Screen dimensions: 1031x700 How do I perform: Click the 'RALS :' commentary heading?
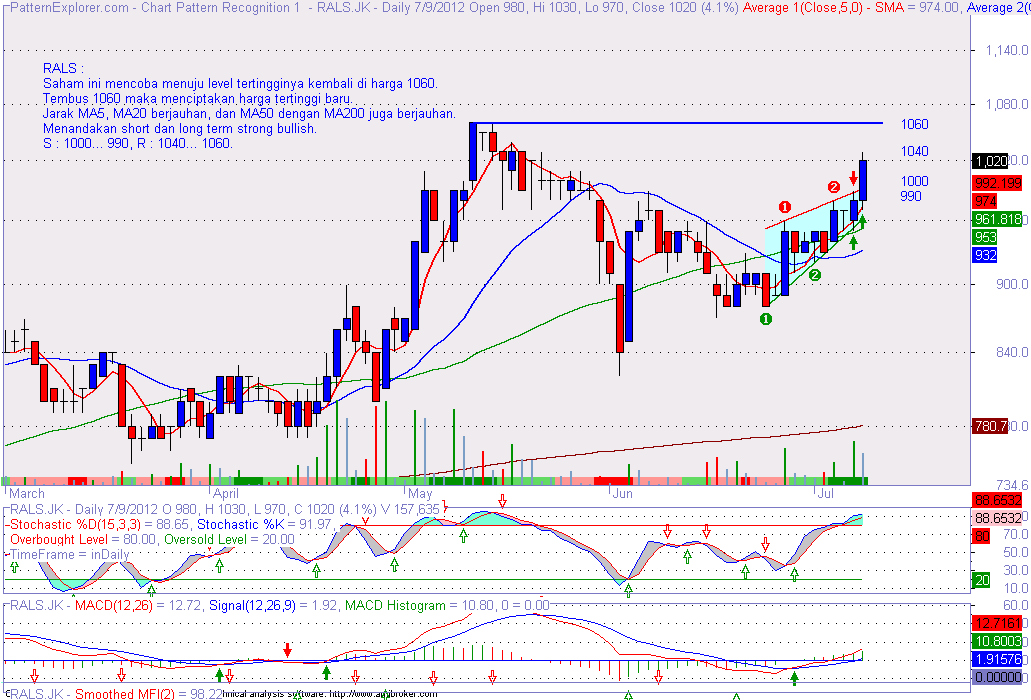[x=63, y=68]
